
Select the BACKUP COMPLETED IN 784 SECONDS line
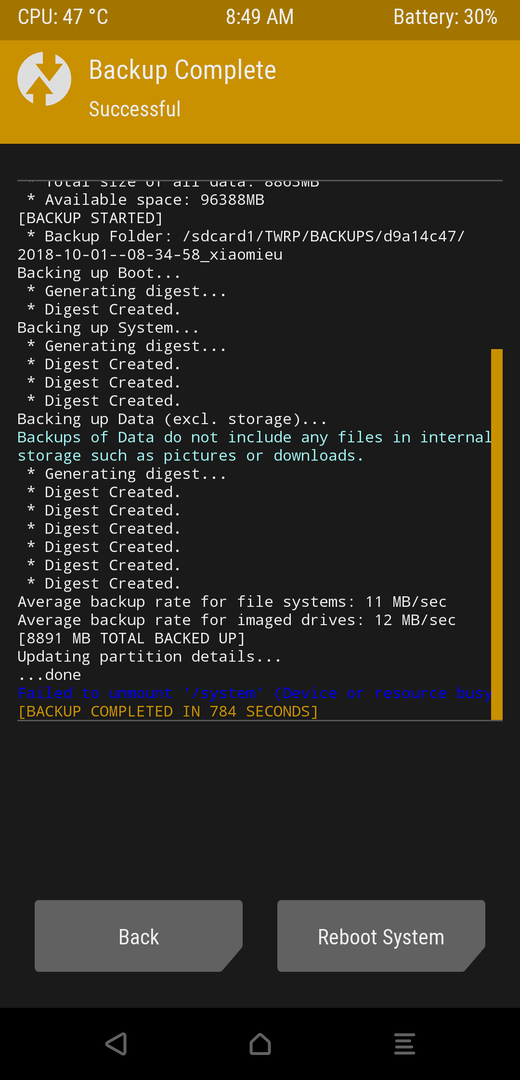click(x=168, y=712)
